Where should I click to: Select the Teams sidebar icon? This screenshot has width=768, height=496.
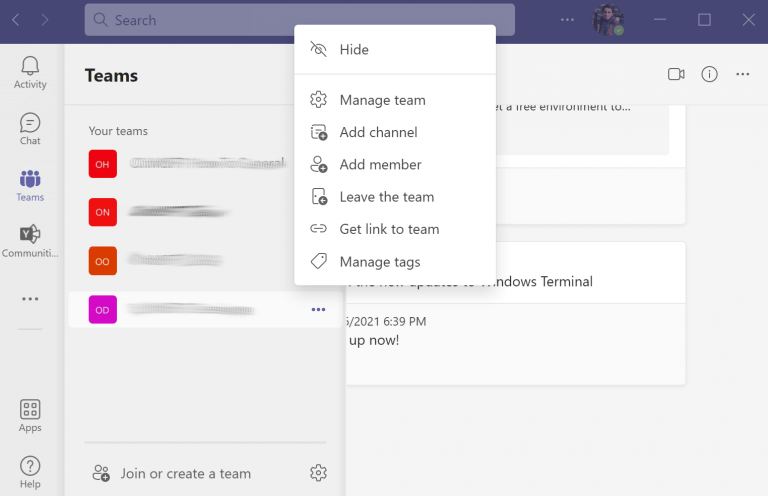click(x=30, y=186)
